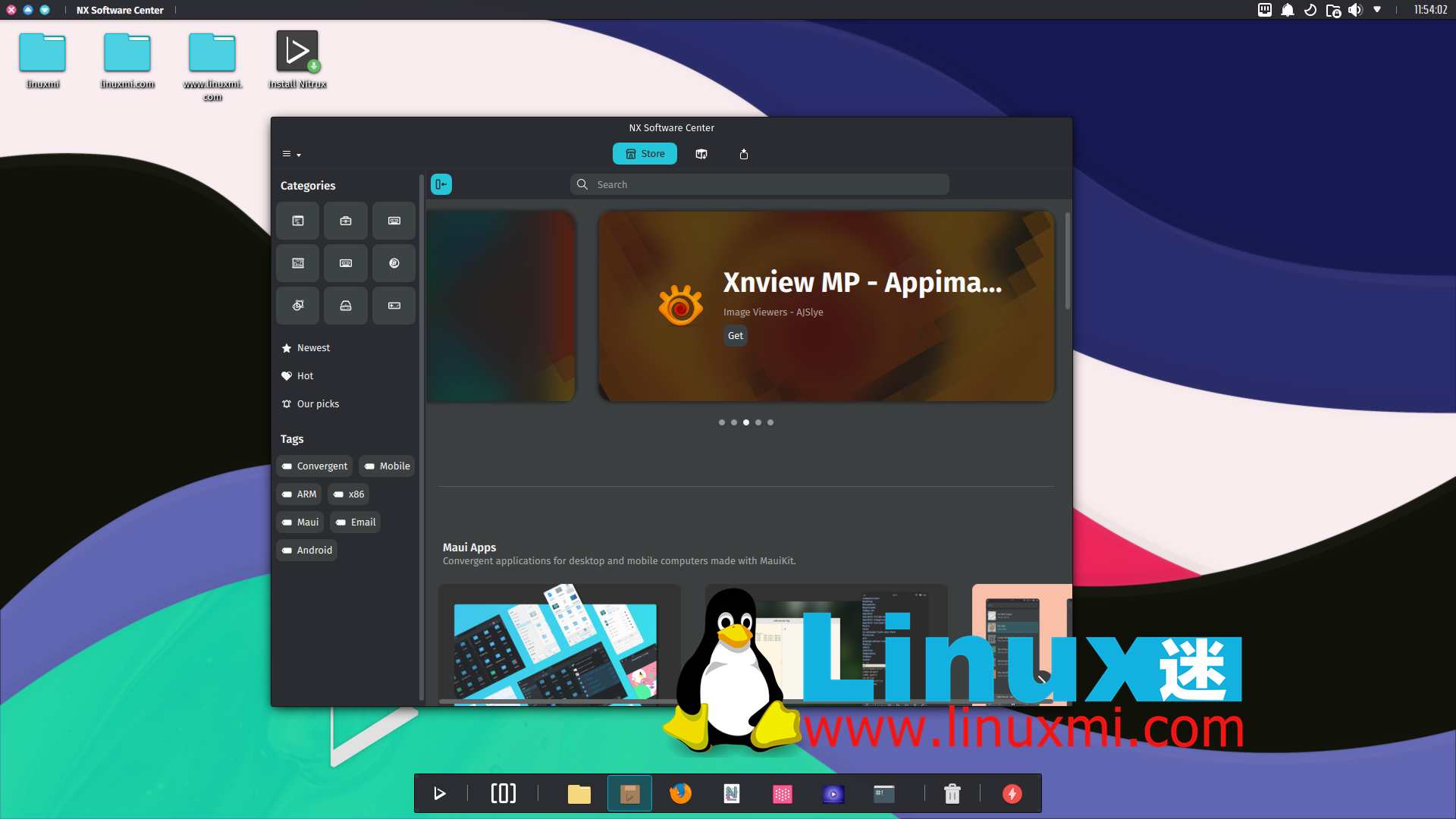This screenshot has width=1456, height=819.
Task: Open the Our picks list
Action: point(347,404)
